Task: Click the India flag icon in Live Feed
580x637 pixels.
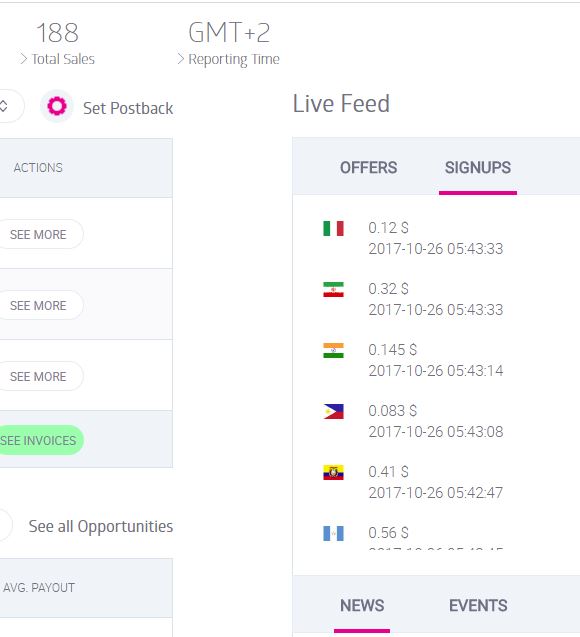Action: (x=333, y=350)
